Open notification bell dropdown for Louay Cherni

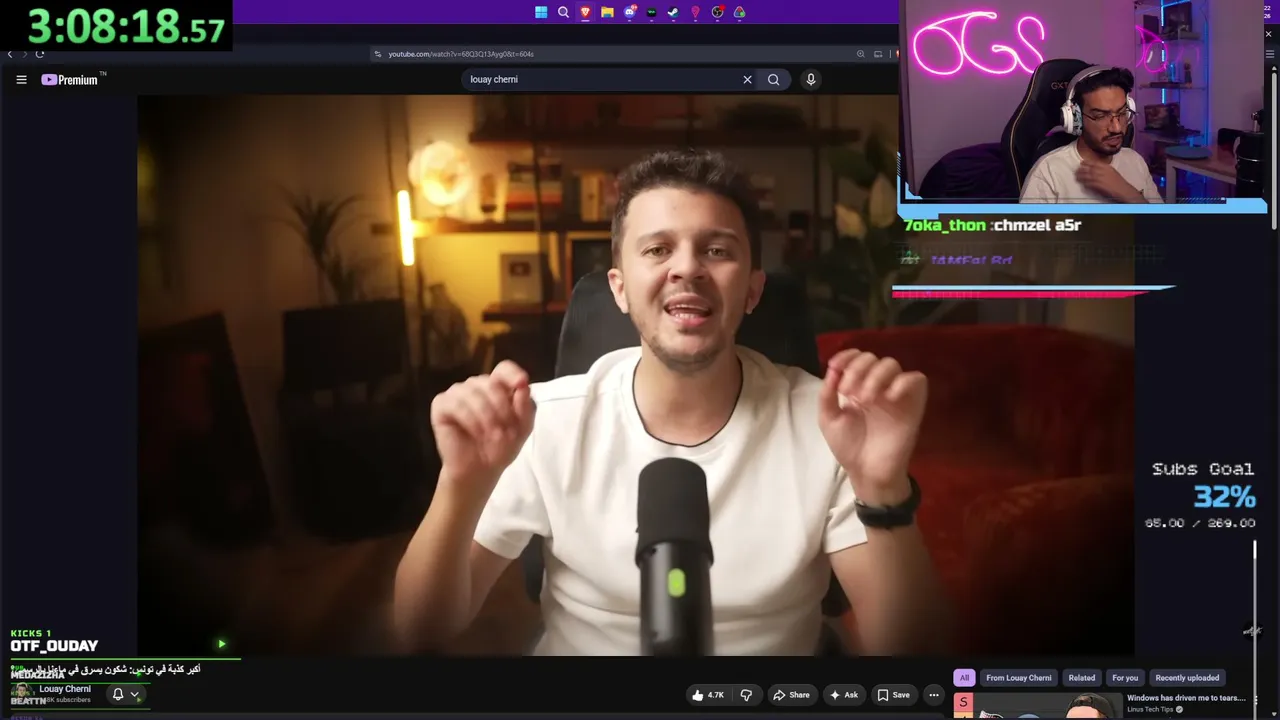(126, 694)
